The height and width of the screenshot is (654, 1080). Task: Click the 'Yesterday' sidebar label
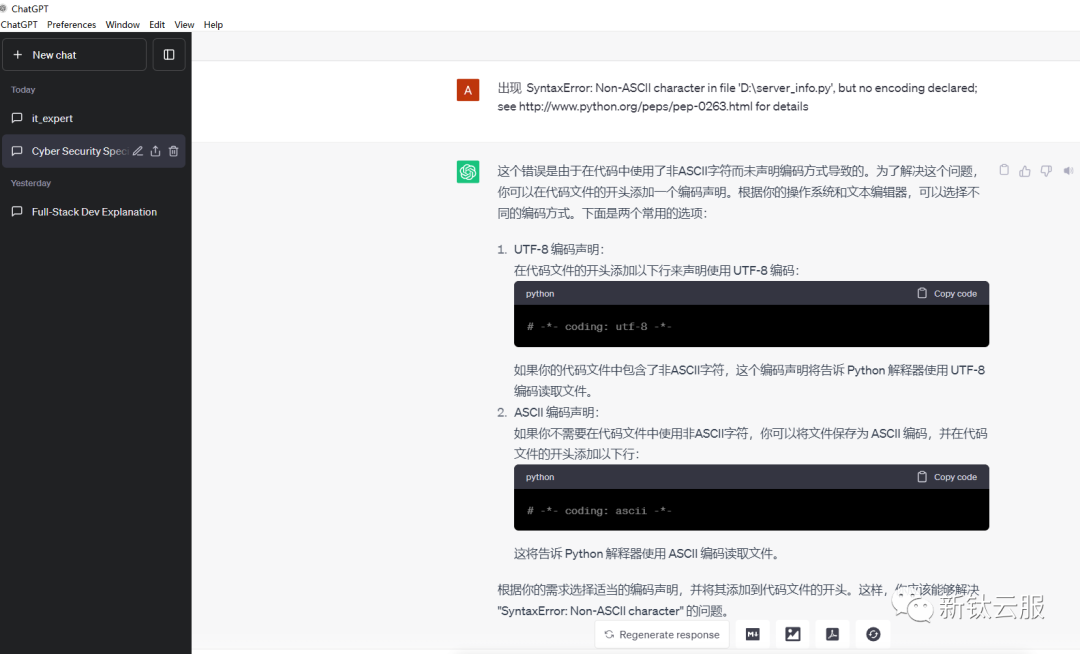[31, 183]
